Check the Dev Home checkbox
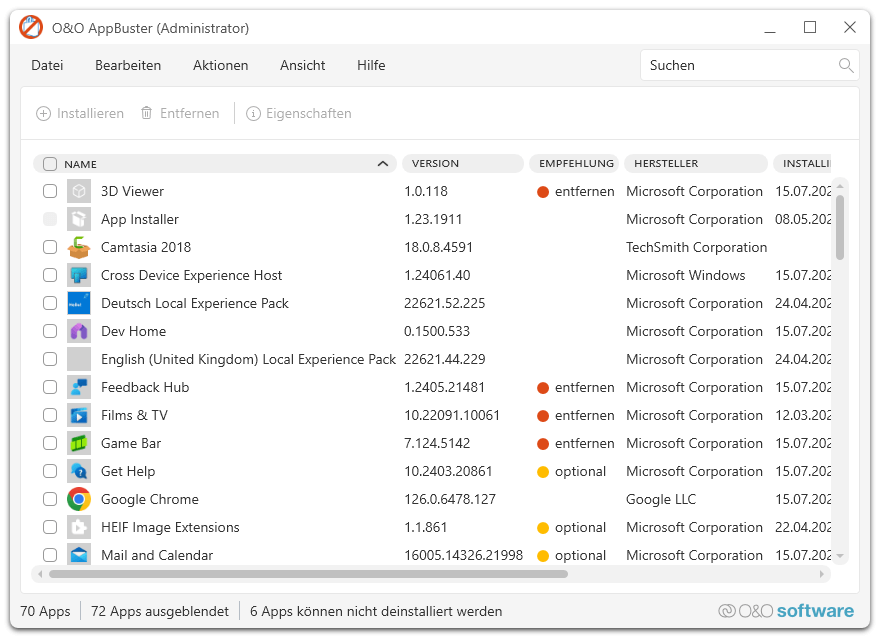Image resolution: width=880 pixels, height=638 pixels. click(50, 332)
